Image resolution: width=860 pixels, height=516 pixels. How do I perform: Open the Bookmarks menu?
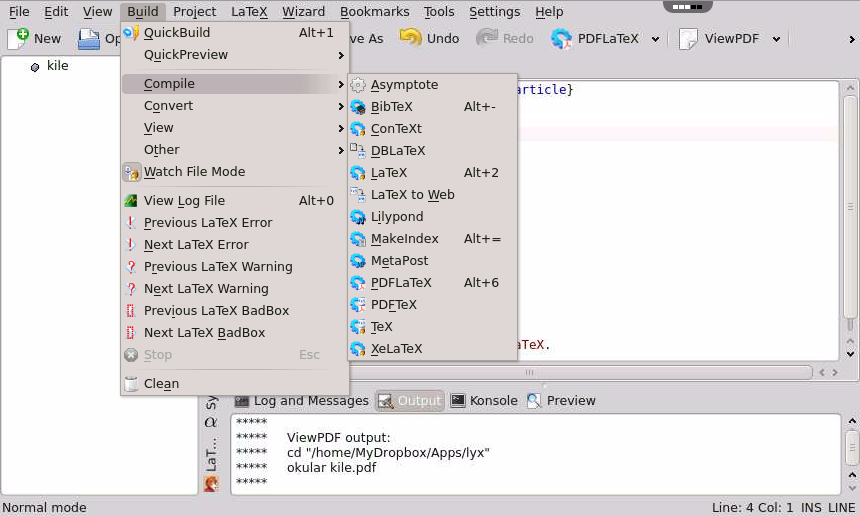[375, 12]
